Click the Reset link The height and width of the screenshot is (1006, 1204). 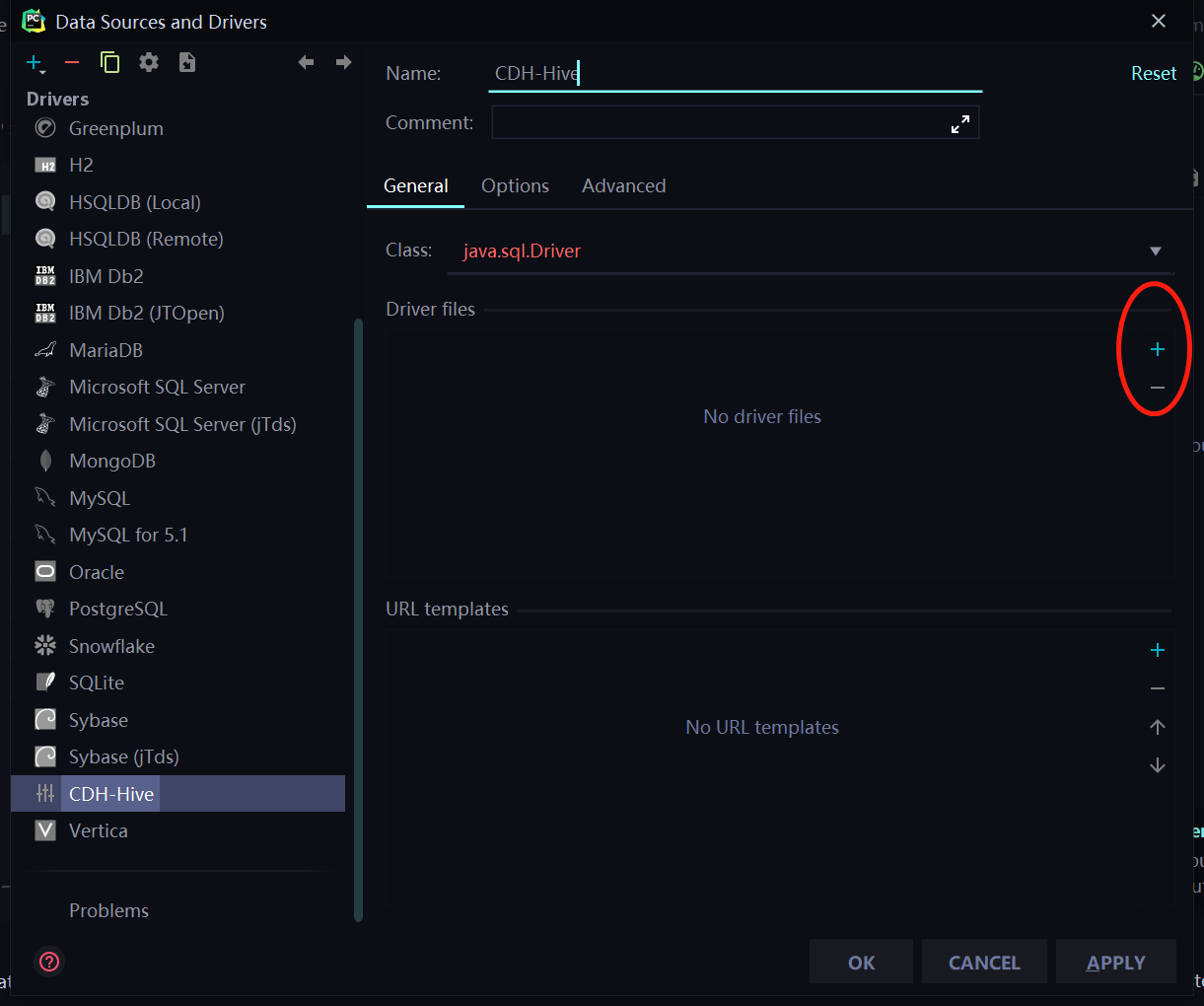pyautogui.click(x=1153, y=73)
